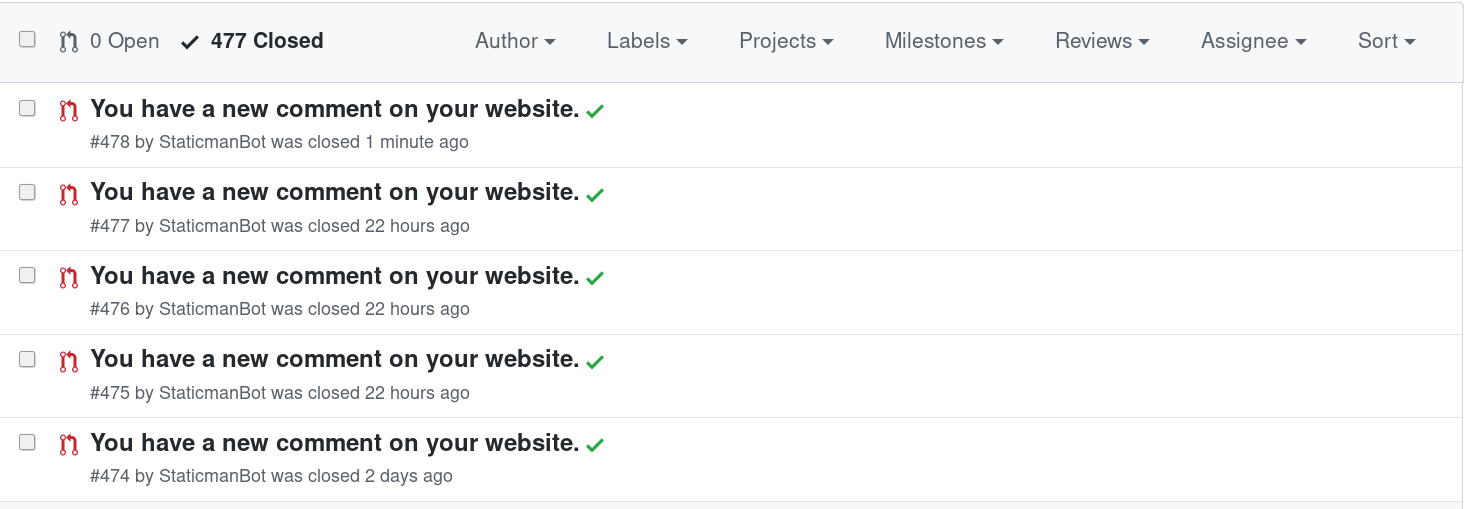Toggle the select-all checkbox in header
The width and height of the screenshot is (1465, 509).
click(x=27, y=40)
